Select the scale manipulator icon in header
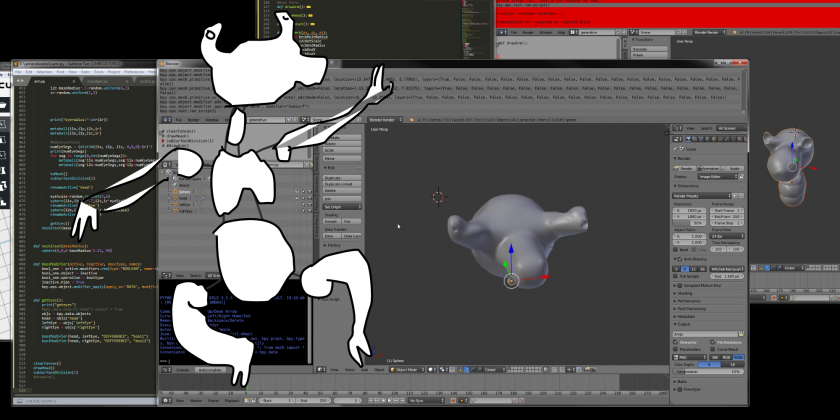The height and width of the screenshot is (420, 840). click(x=479, y=370)
